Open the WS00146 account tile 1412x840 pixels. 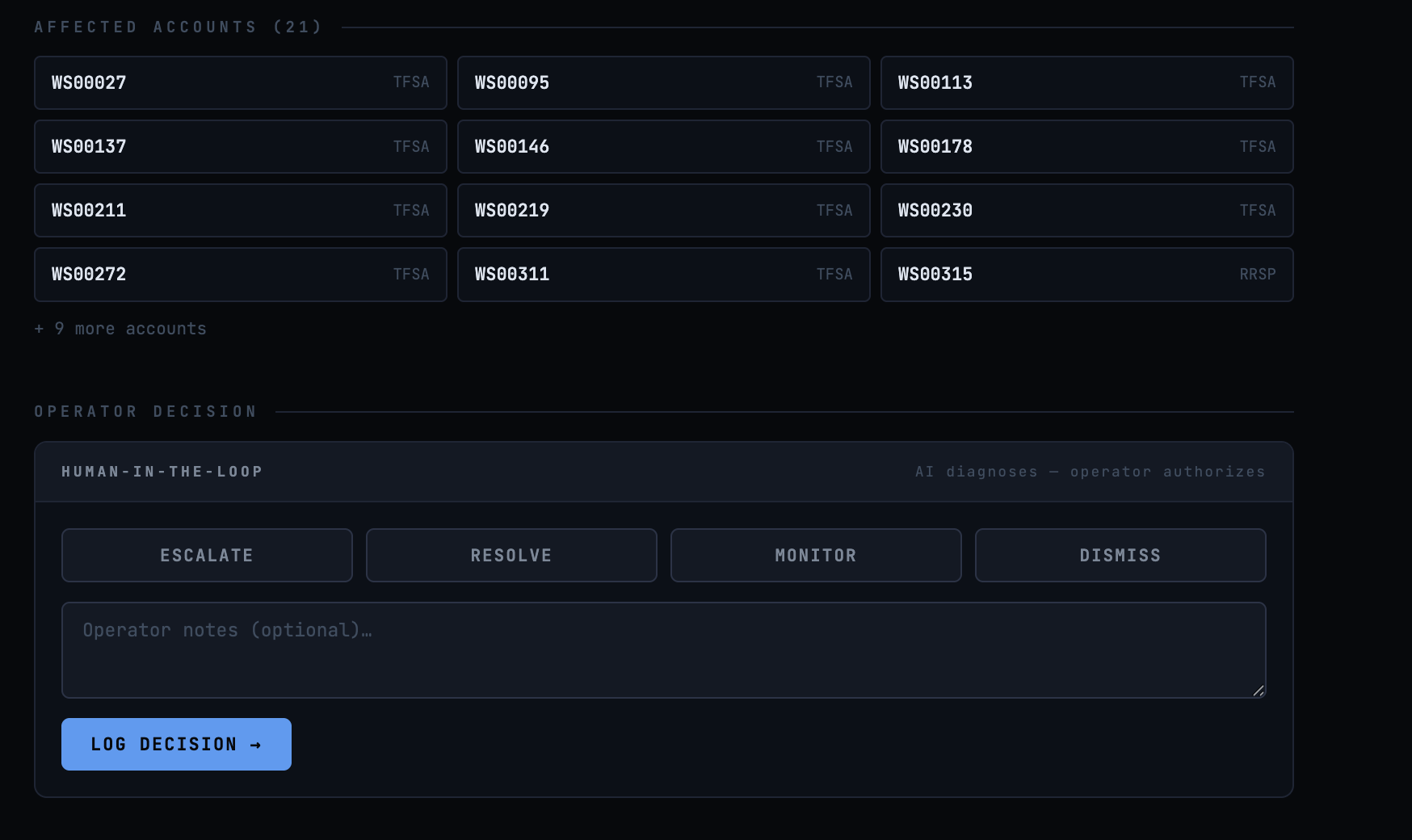(x=663, y=146)
